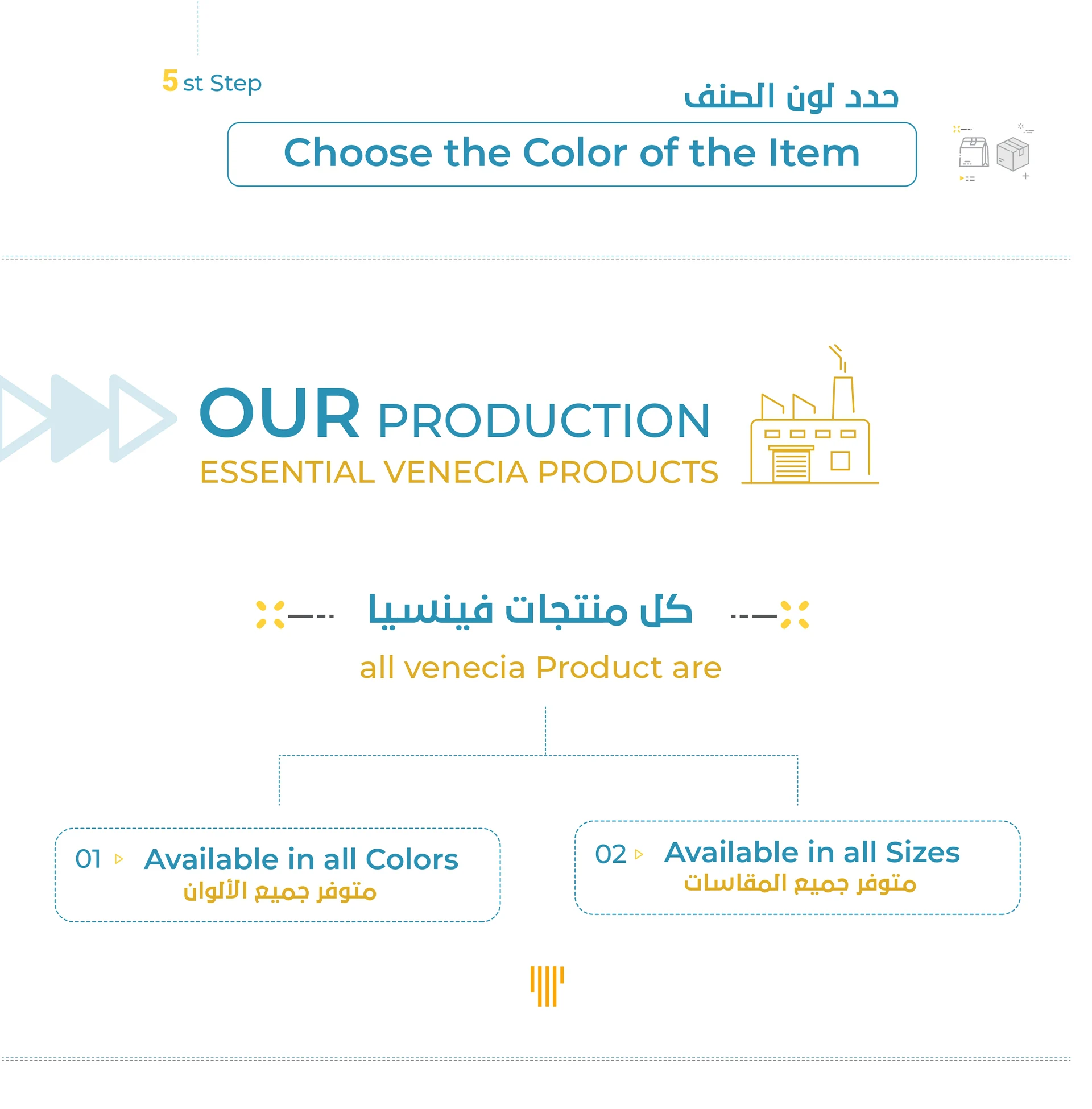The width and height of the screenshot is (1092, 1109).
Task: Click the yellow sparkle right of Arabic heading
Action: 795,615
